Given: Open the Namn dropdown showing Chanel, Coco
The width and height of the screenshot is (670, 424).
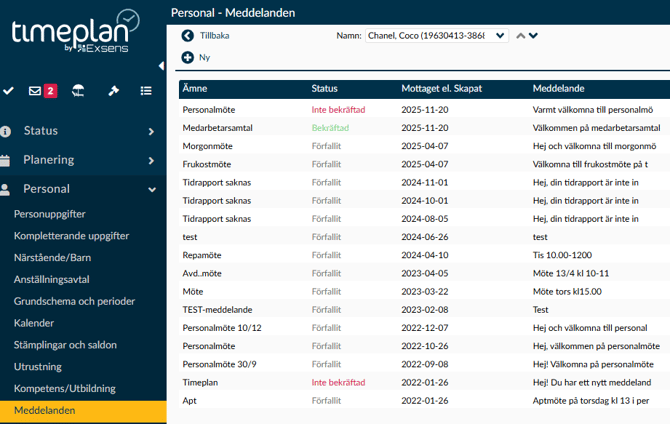Looking at the screenshot, I should pyautogui.click(x=436, y=36).
